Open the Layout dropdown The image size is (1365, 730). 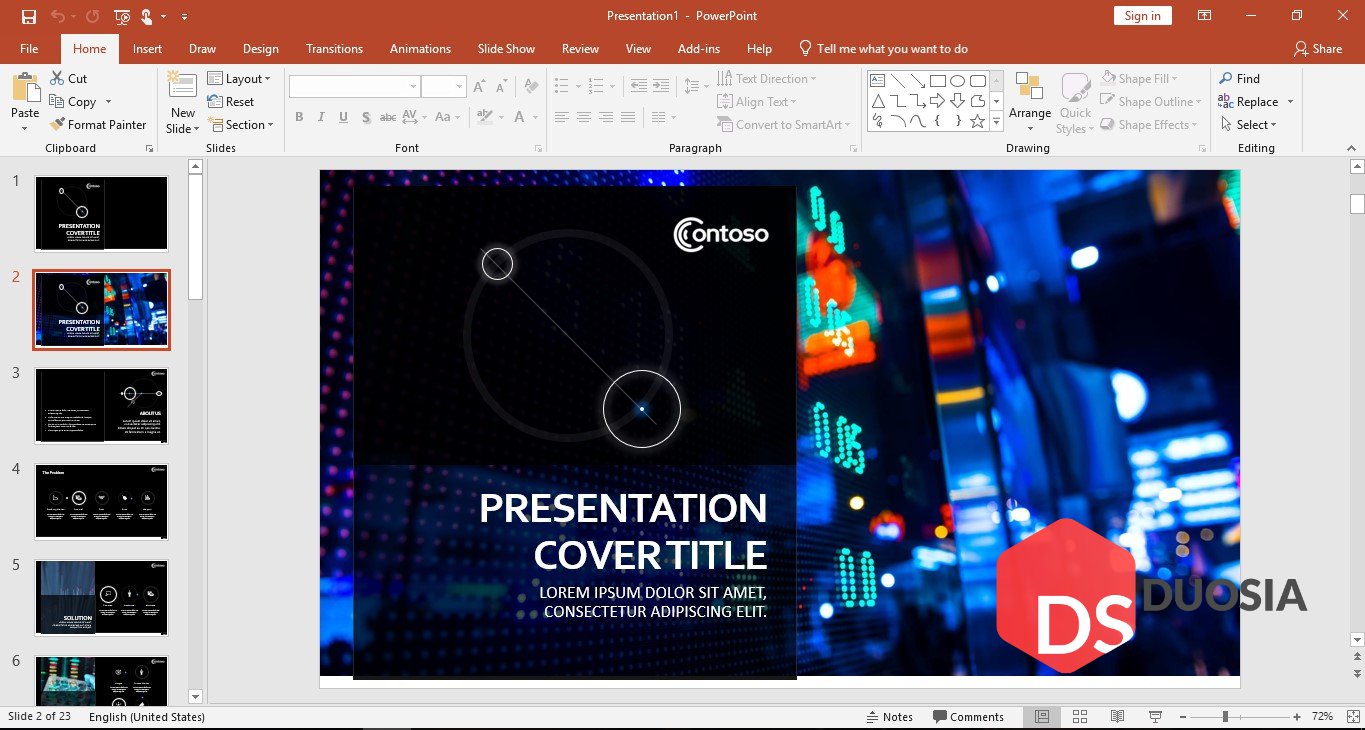coord(240,78)
